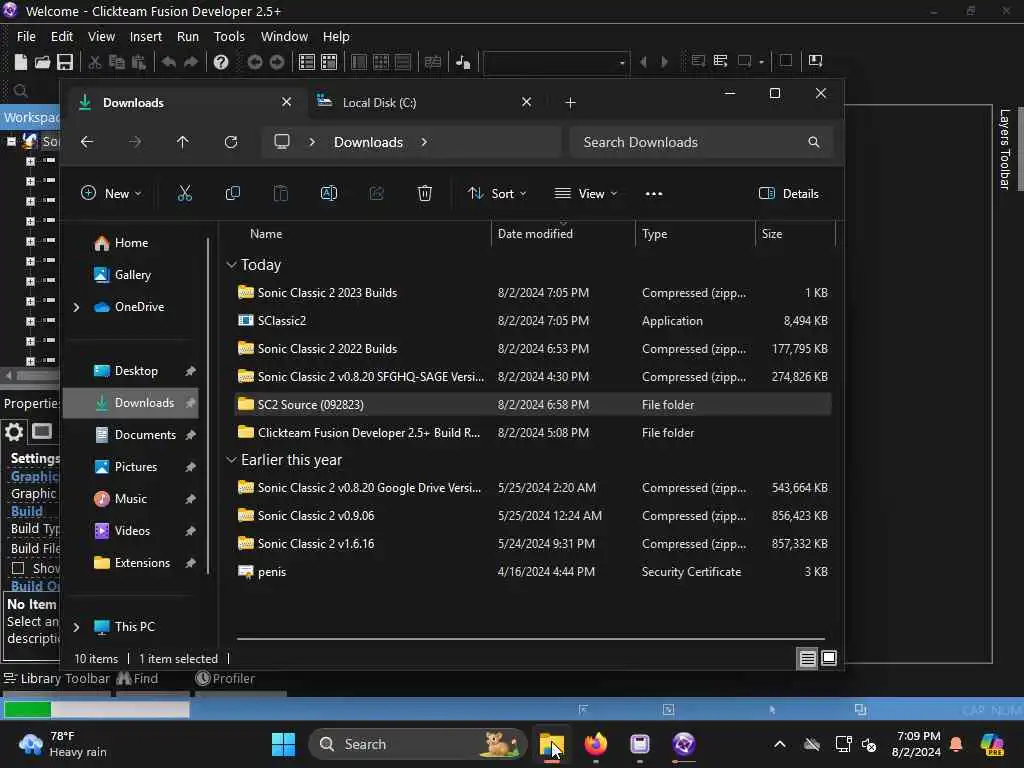Select the SClassic2 application file
1024x768 pixels.
533,321
